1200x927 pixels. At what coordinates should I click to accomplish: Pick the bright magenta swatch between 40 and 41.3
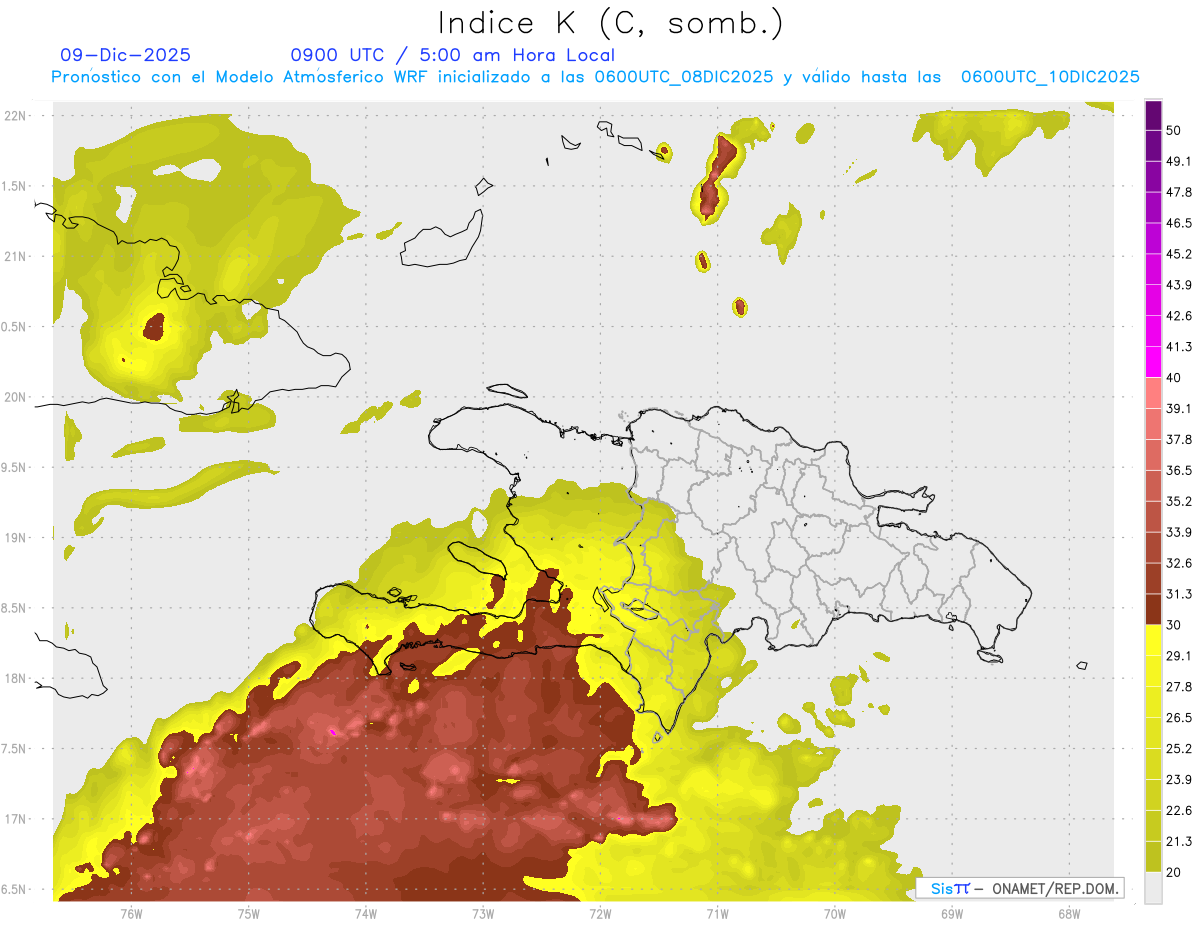(1154, 364)
